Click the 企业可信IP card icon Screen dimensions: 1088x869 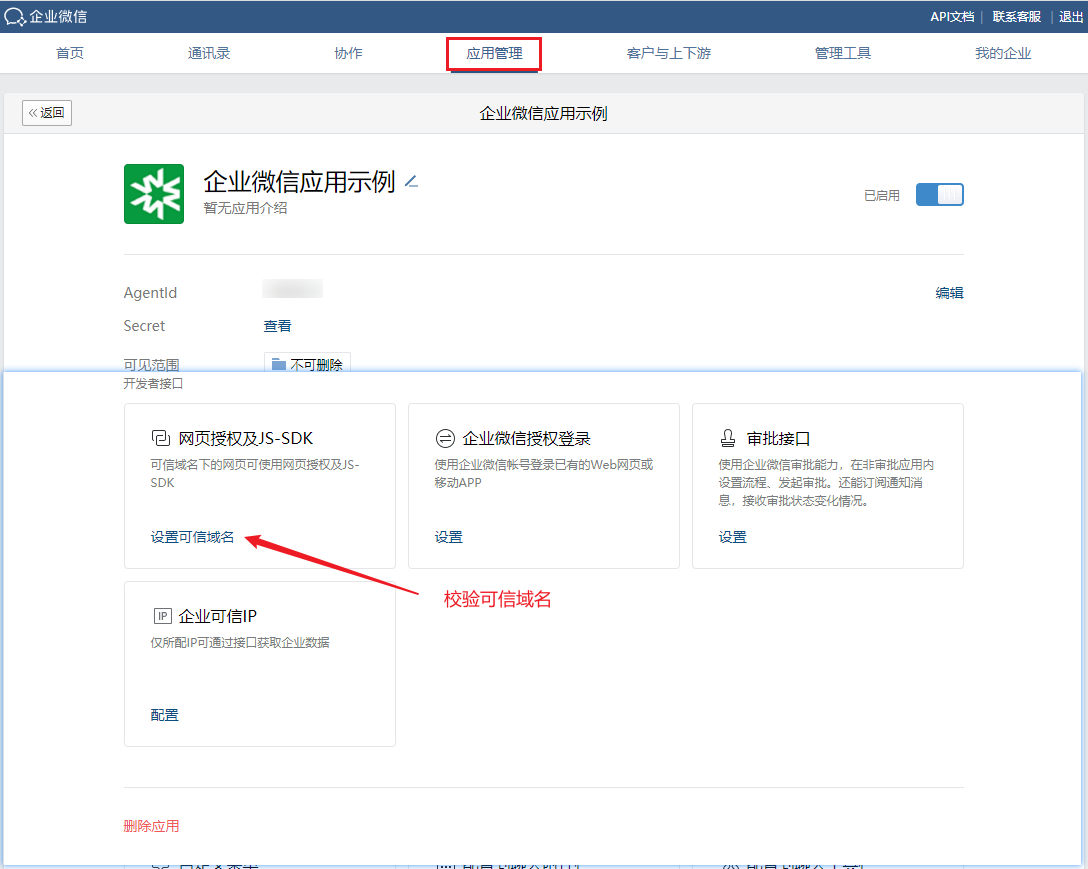162,616
